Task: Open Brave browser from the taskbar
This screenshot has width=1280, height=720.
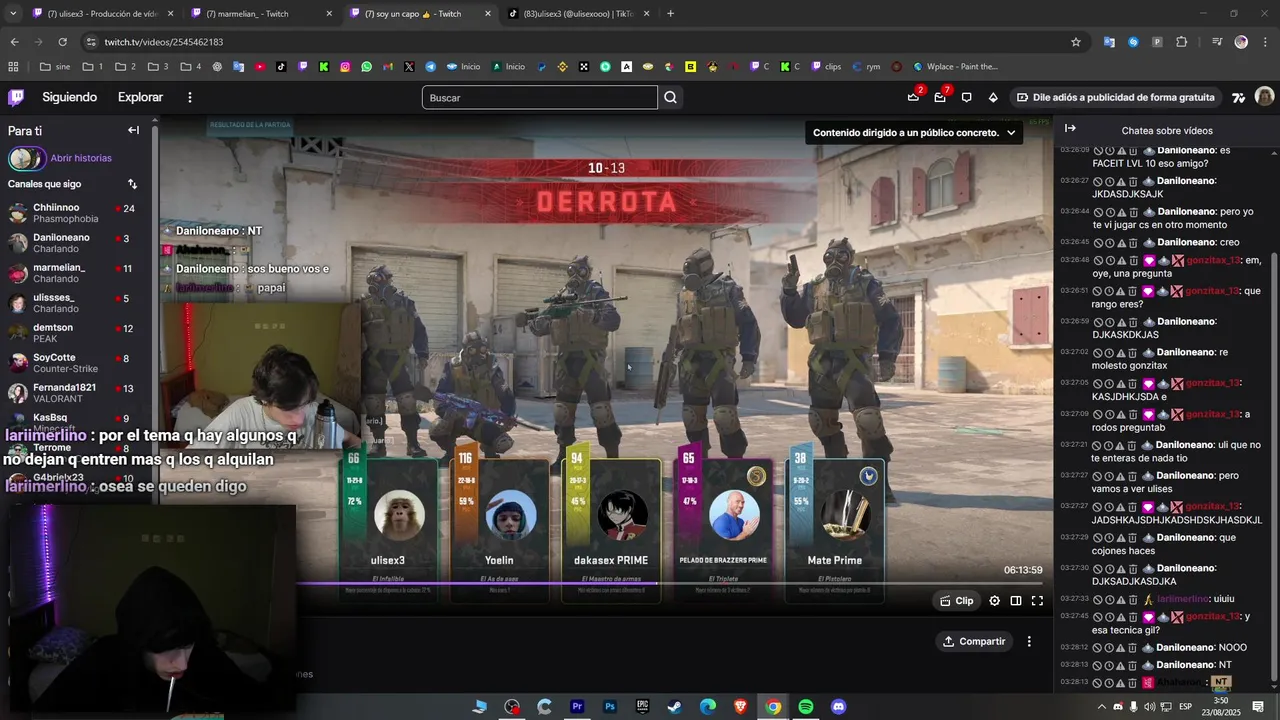Action: (x=740, y=707)
